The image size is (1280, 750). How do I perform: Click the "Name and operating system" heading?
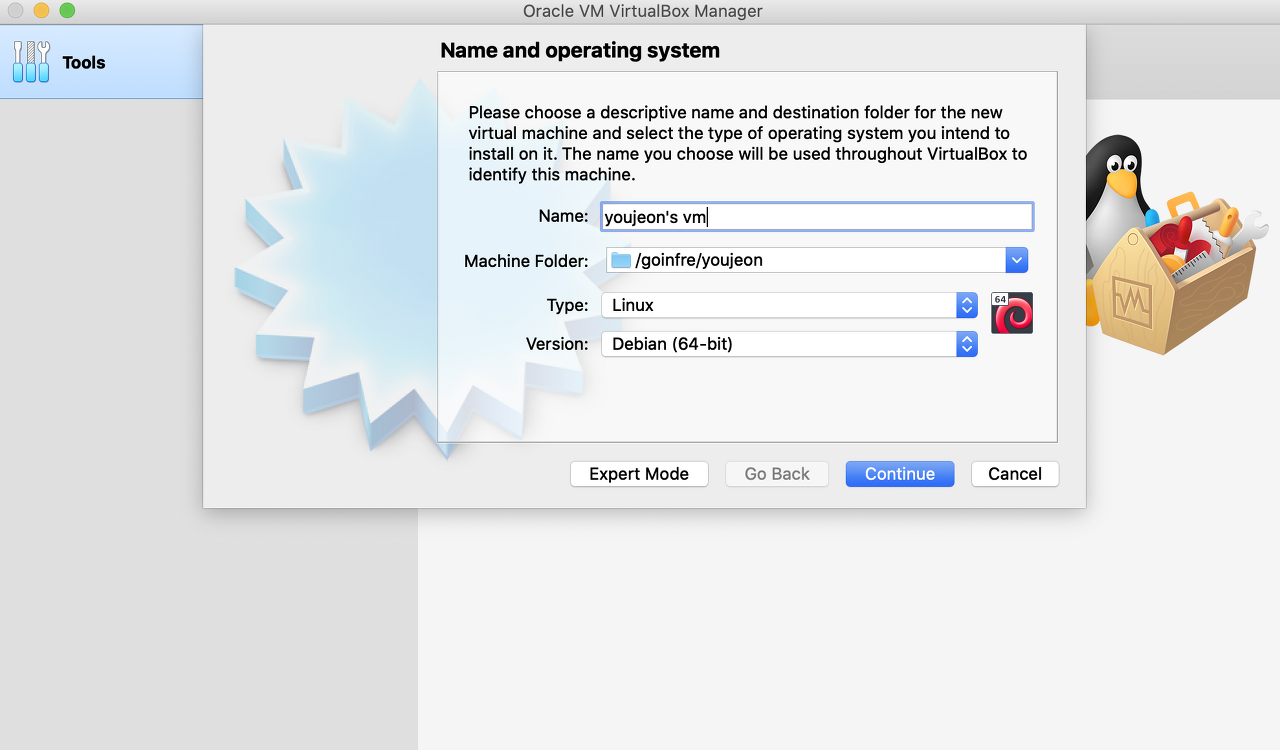pyautogui.click(x=580, y=50)
